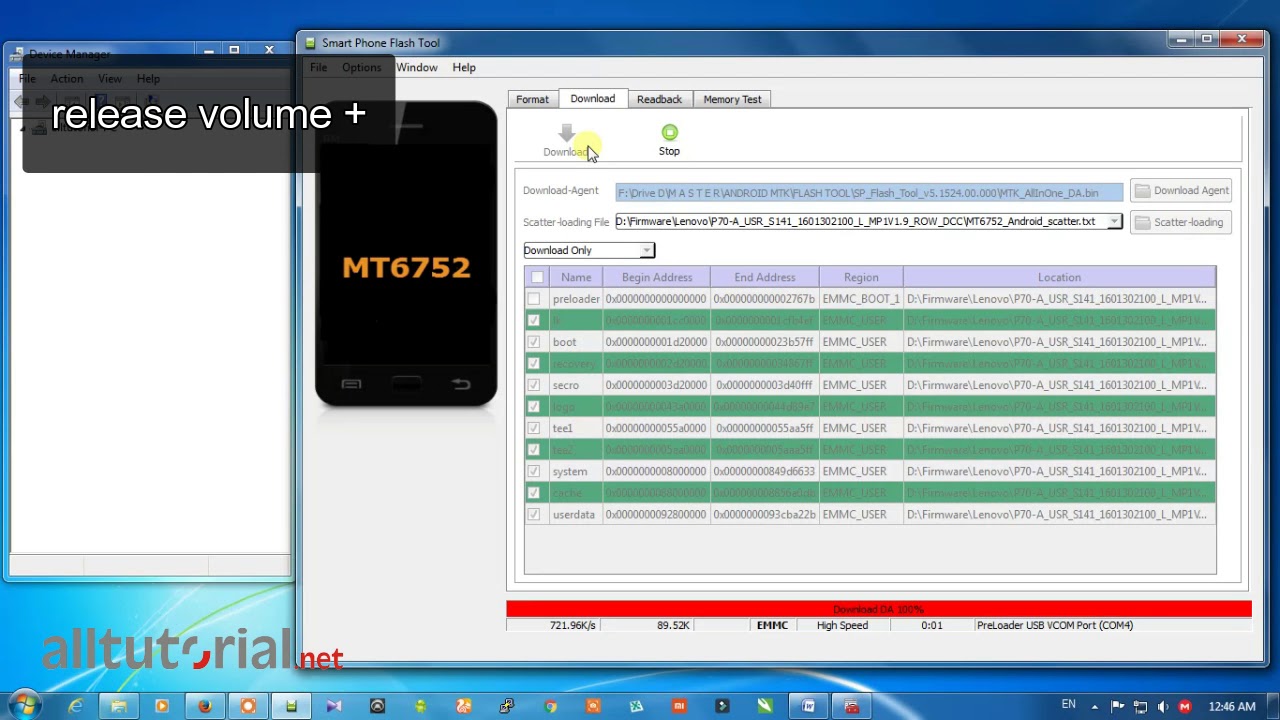Open the Window menu in Flash Tool

[417, 68]
